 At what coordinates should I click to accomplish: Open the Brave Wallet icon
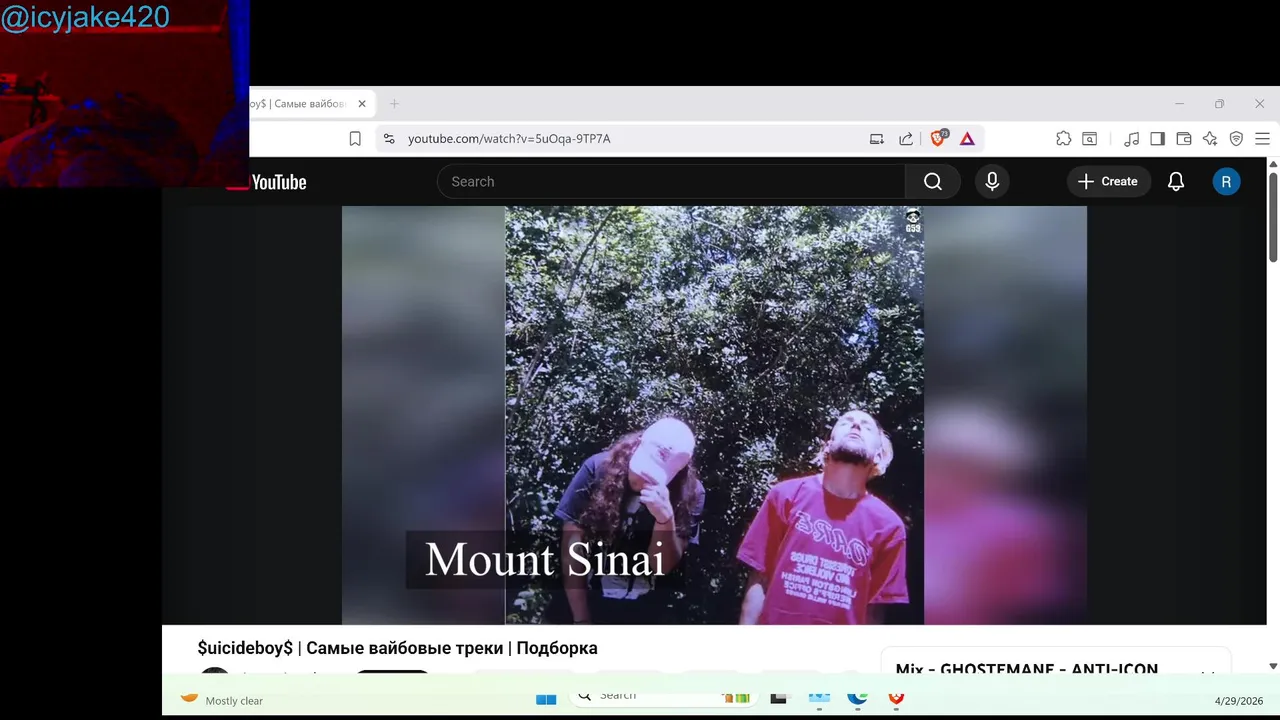coord(1184,139)
